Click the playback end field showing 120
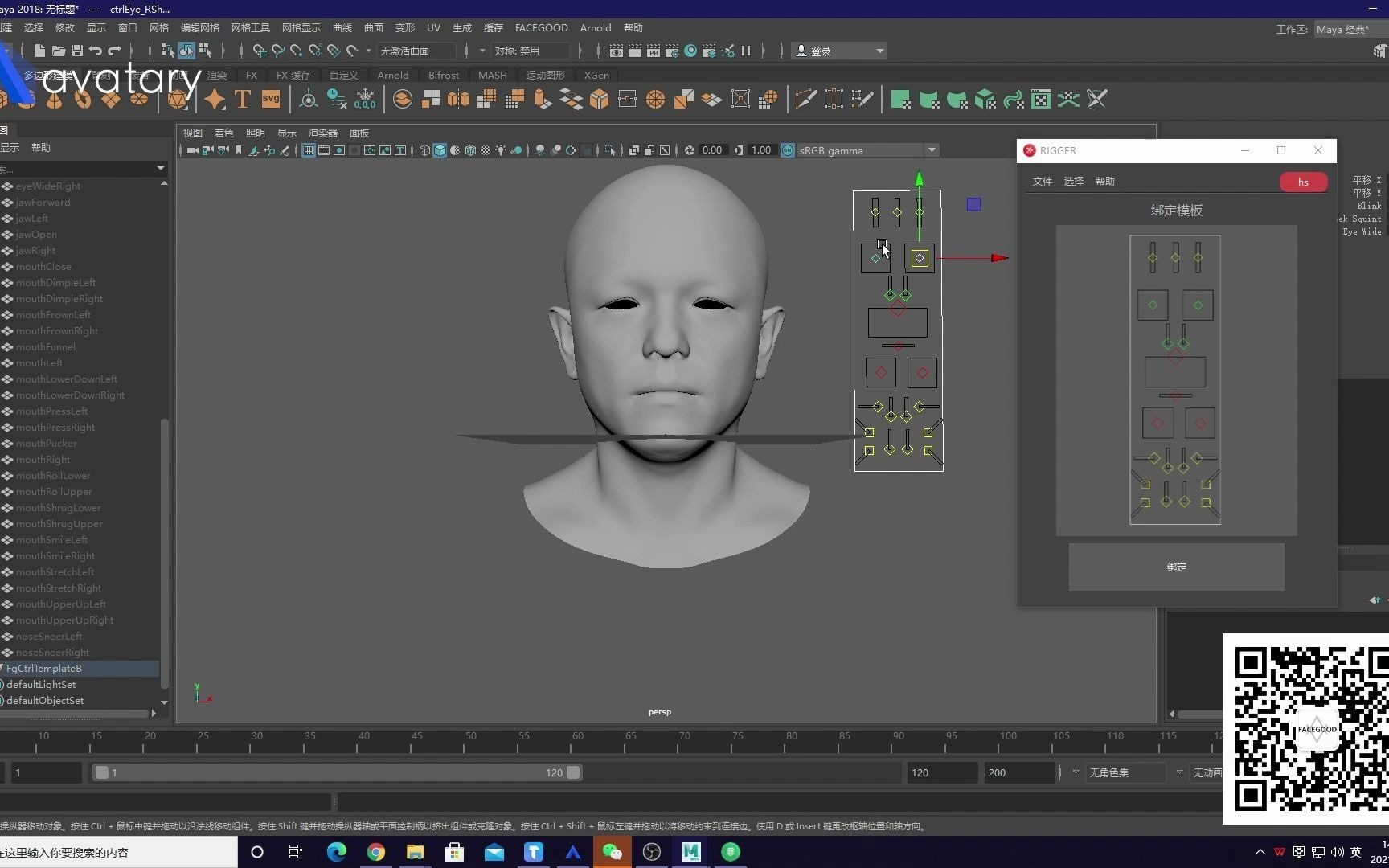Image resolution: width=1389 pixels, height=868 pixels. tap(941, 772)
